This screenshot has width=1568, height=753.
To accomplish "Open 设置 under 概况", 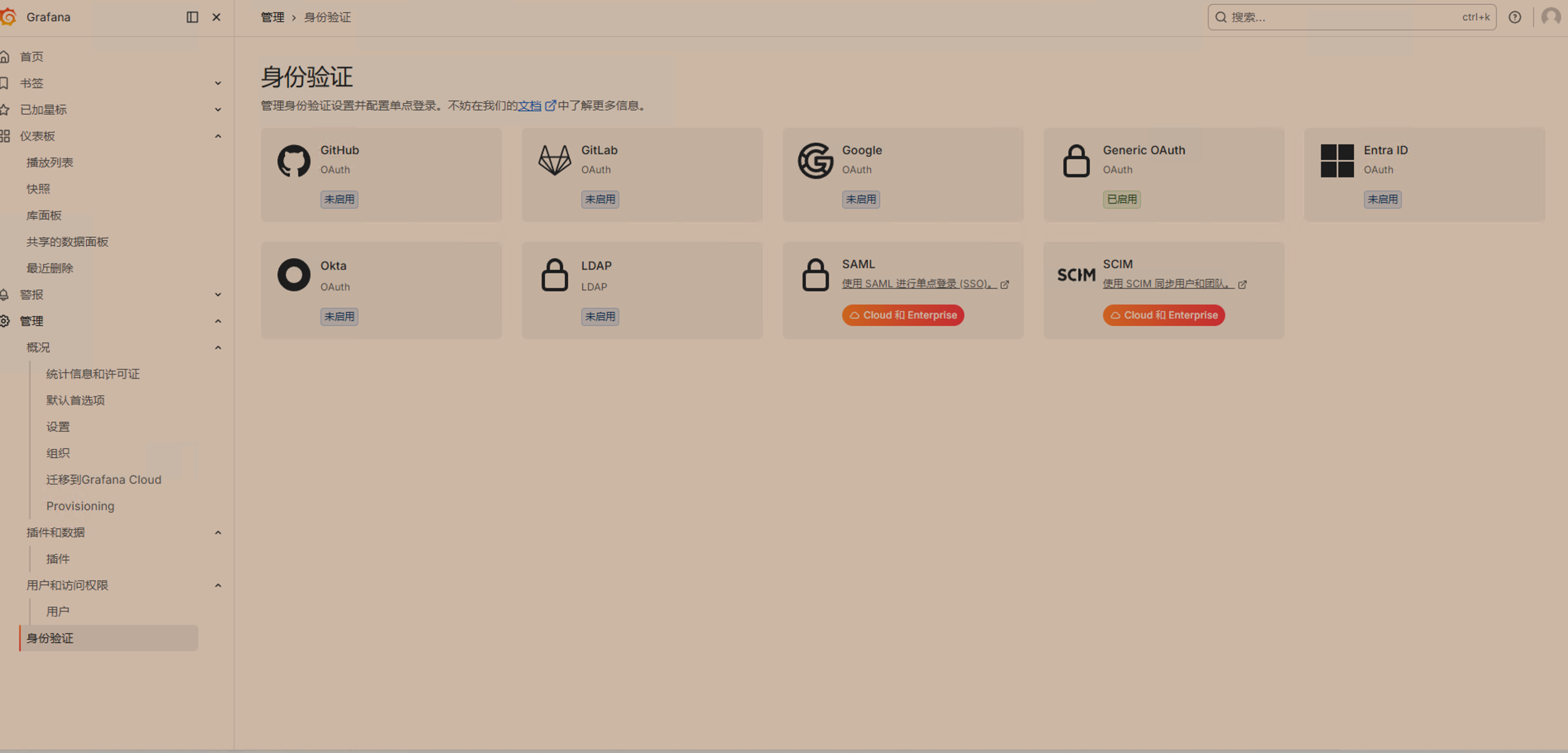I will point(58,427).
